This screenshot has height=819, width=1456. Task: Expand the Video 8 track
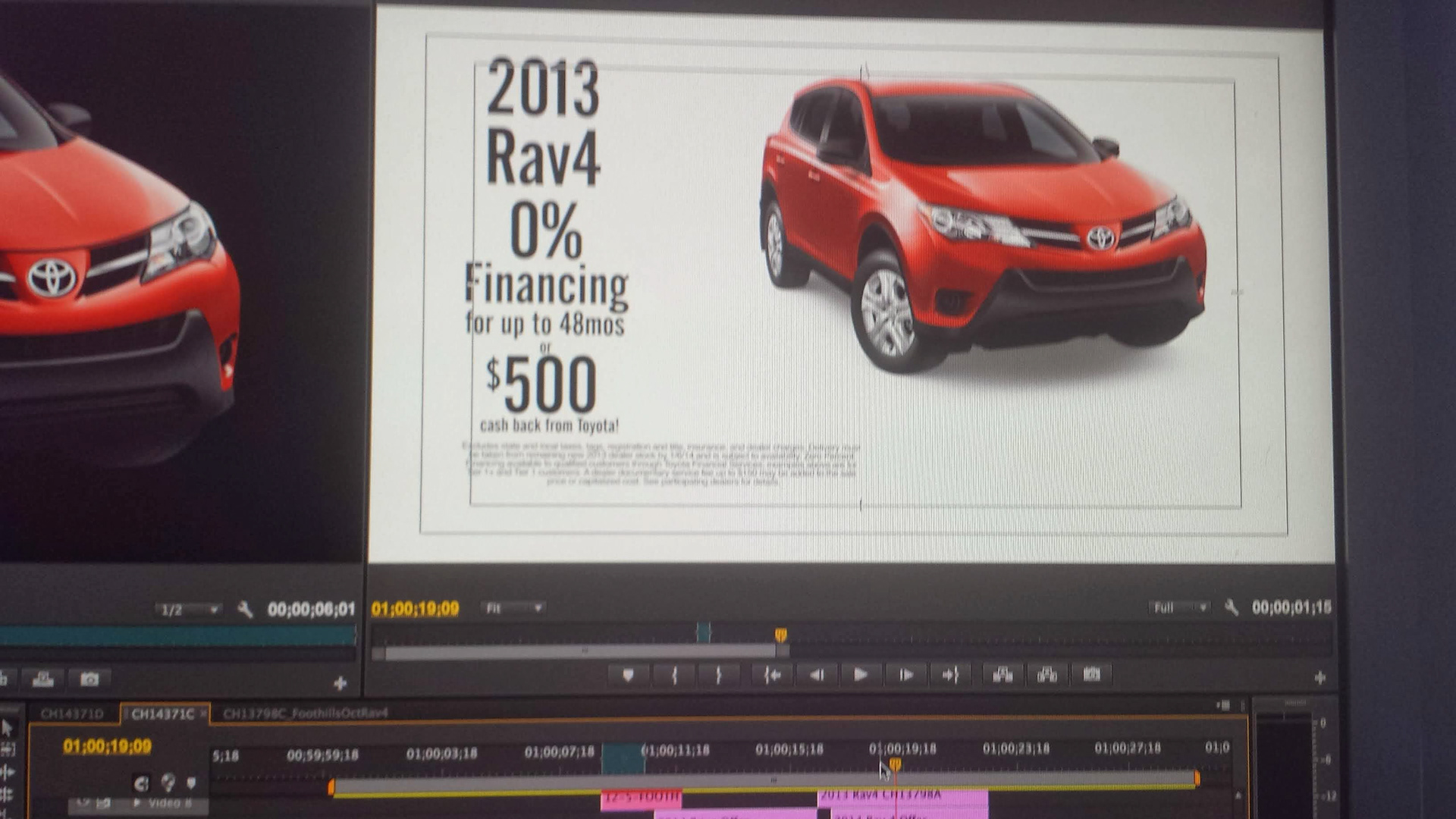(x=137, y=803)
